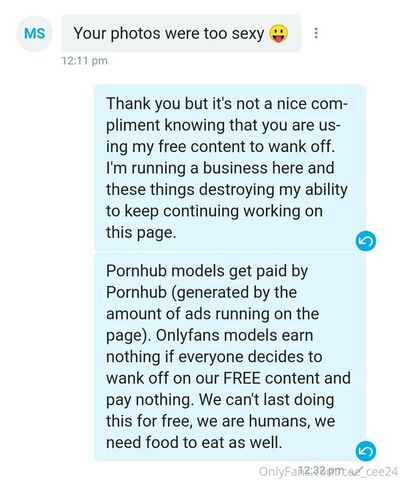Select the 'Pornhub models get paid' bubble
Viewport: 400px width, 481px height.
tap(230, 357)
